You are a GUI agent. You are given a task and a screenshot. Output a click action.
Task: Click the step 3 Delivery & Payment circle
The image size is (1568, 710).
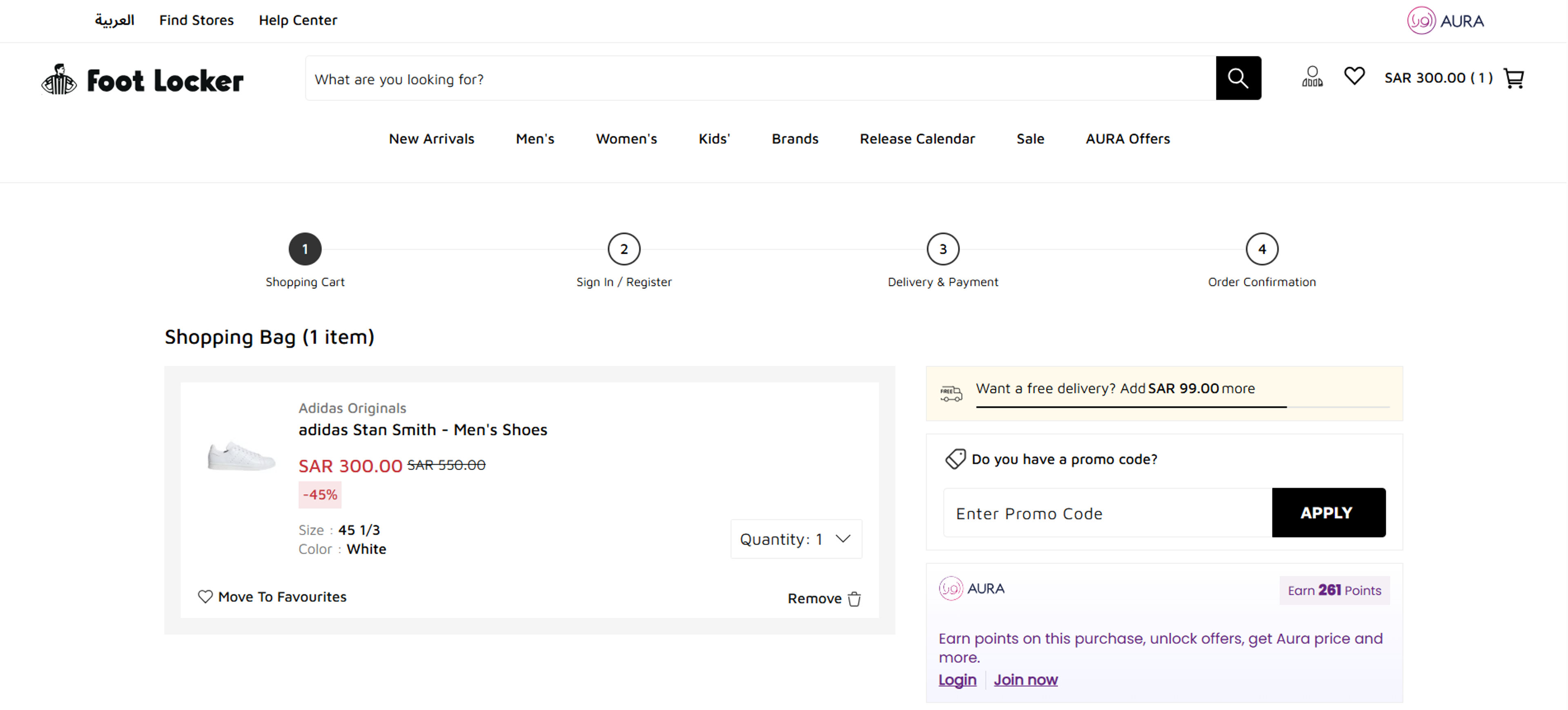click(x=943, y=249)
